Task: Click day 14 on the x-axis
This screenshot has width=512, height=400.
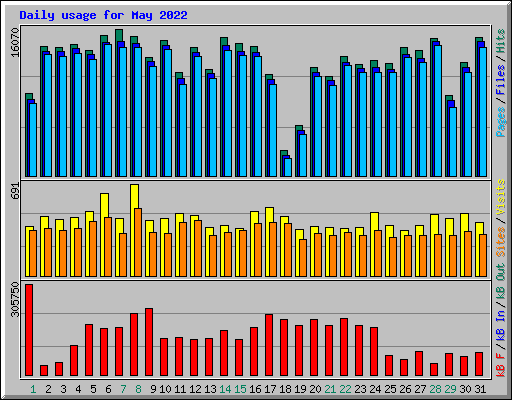Action: point(225,389)
